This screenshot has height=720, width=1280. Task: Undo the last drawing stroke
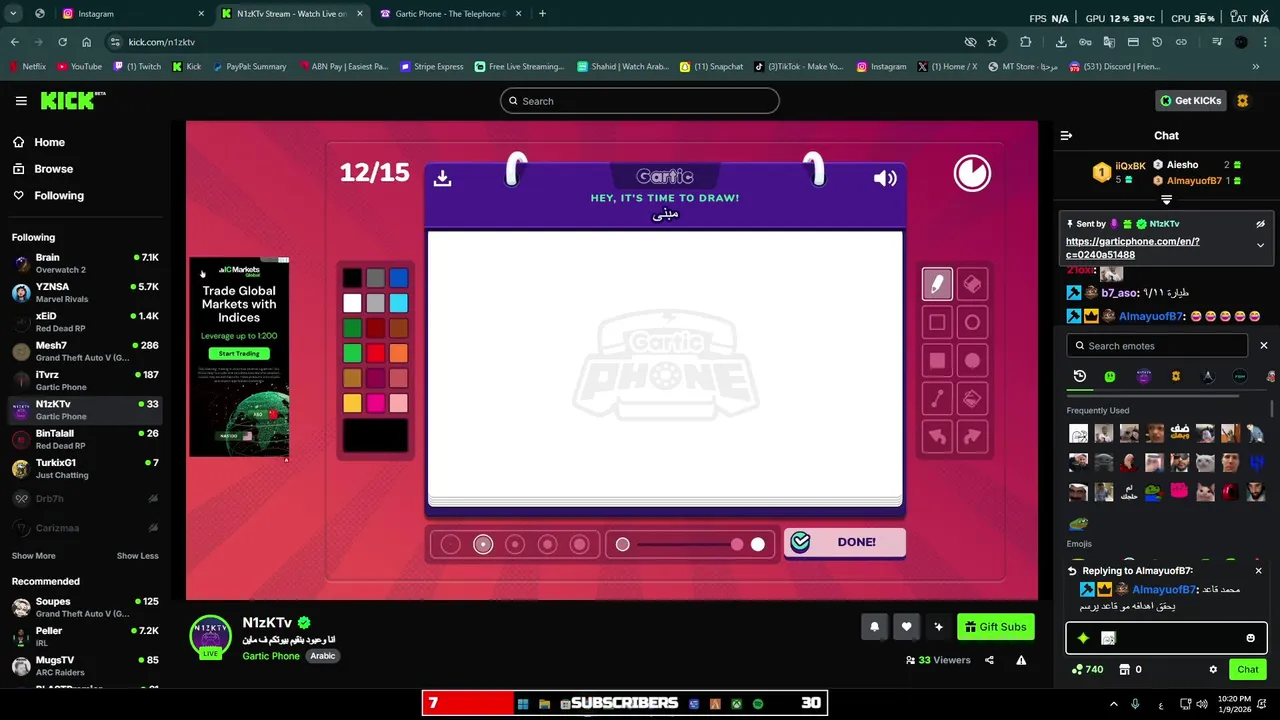pyautogui.click(x=937, y=436)
